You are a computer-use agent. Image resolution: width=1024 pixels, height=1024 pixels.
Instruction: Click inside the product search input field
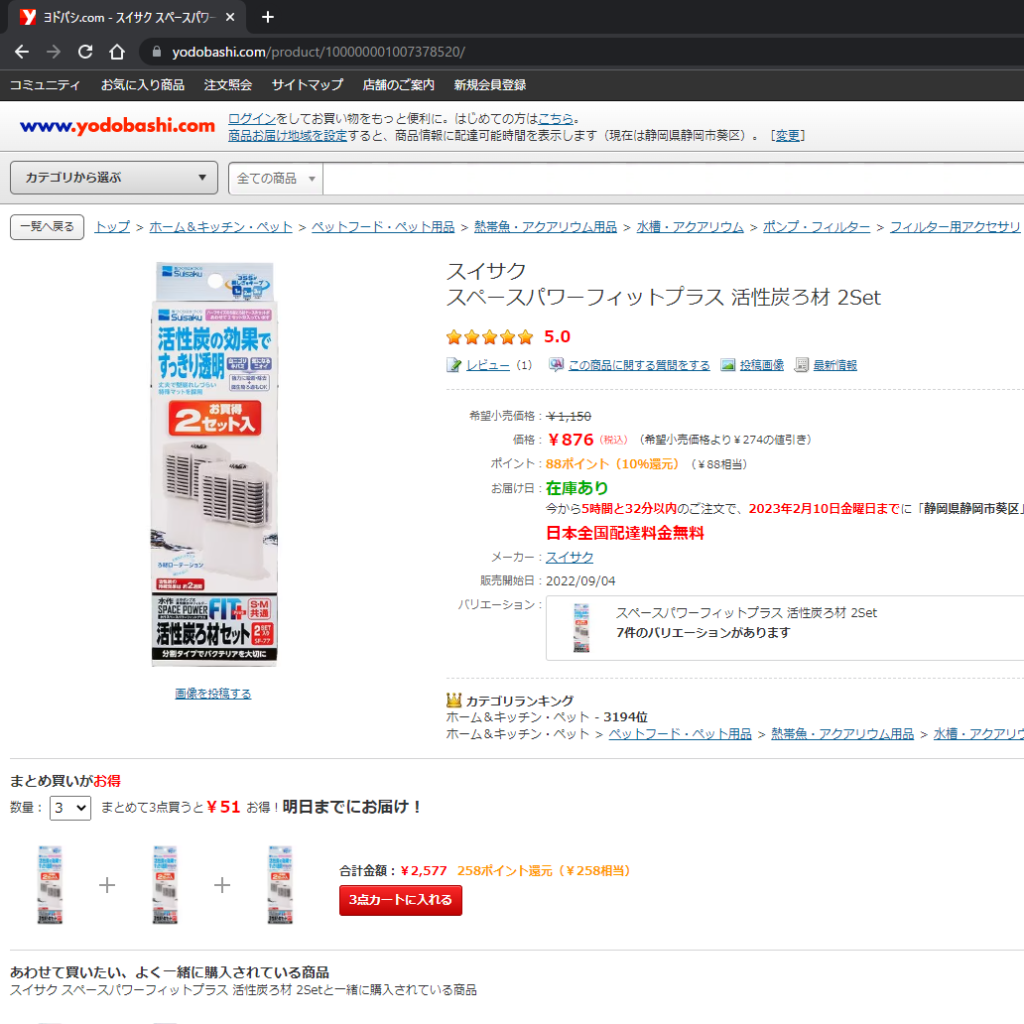pyautogui.click(x=673, y=178)
